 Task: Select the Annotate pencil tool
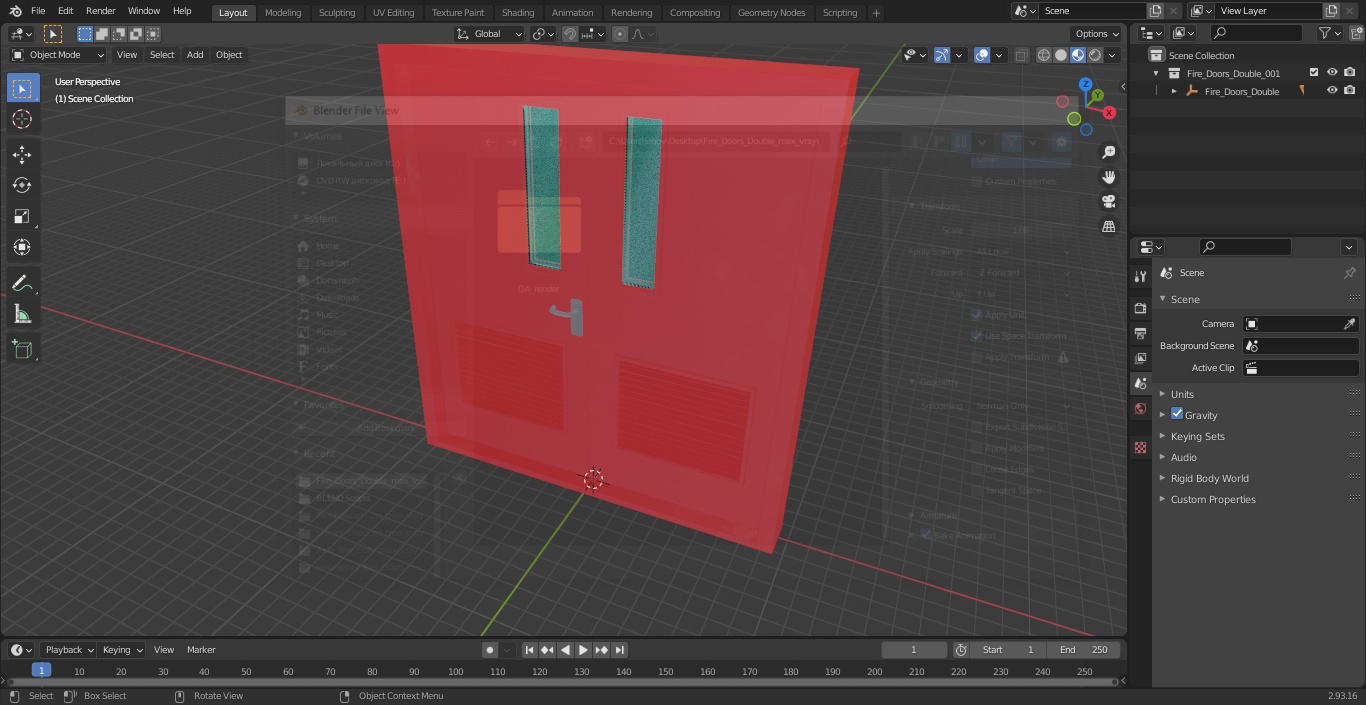pyautogui.click(x=22, y=283)
